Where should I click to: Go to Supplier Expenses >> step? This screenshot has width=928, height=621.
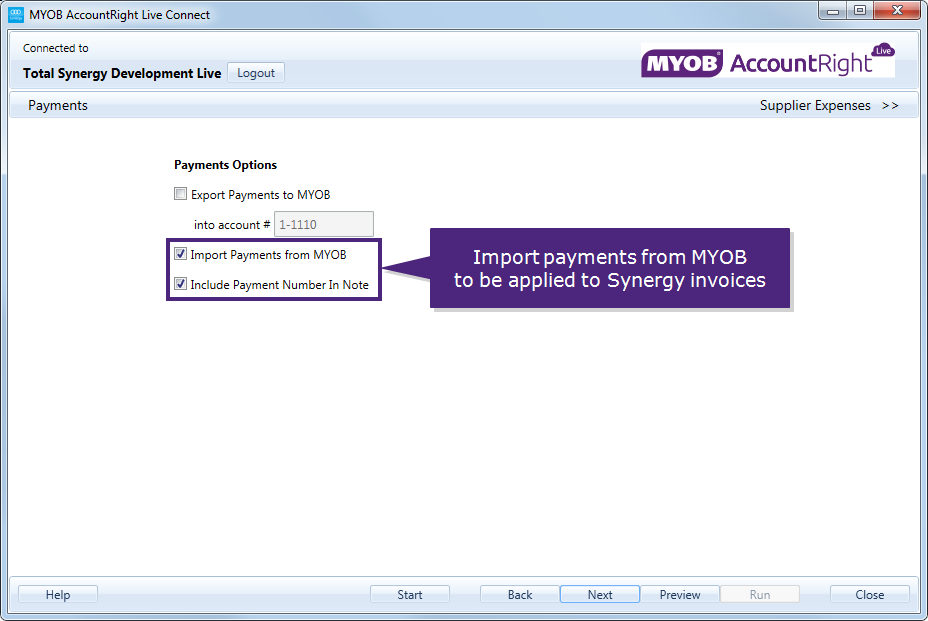point(829,105)
